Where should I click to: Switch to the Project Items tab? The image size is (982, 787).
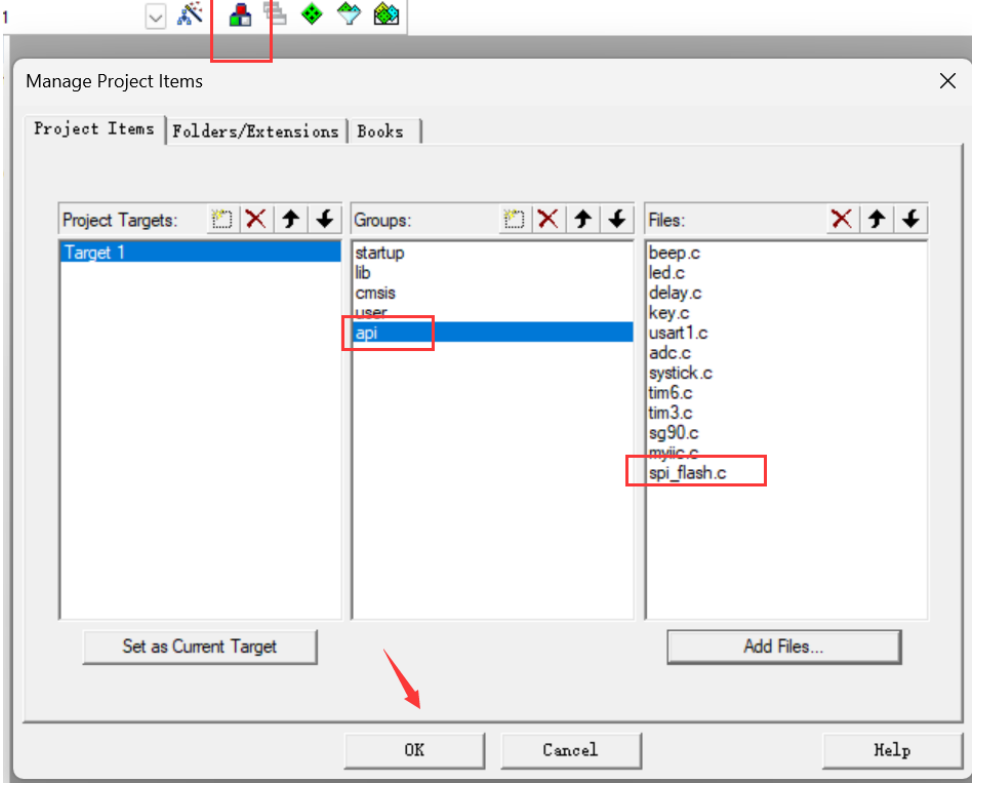[x=95, y=129]
